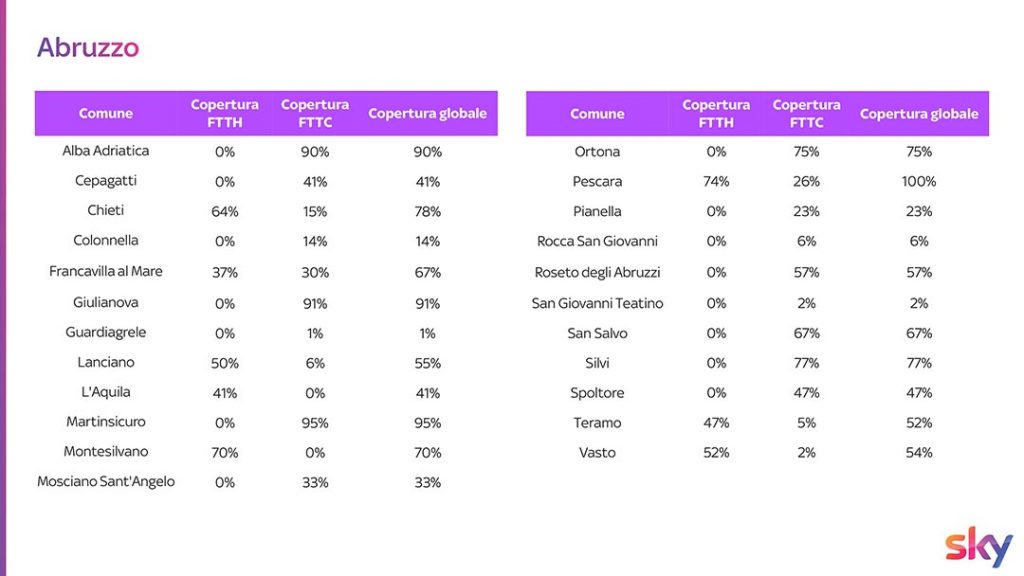Image resolution: width=1024 pixels, height=576 pixels.
Task: Select the left table's Comune header
Action: point(106,114)
